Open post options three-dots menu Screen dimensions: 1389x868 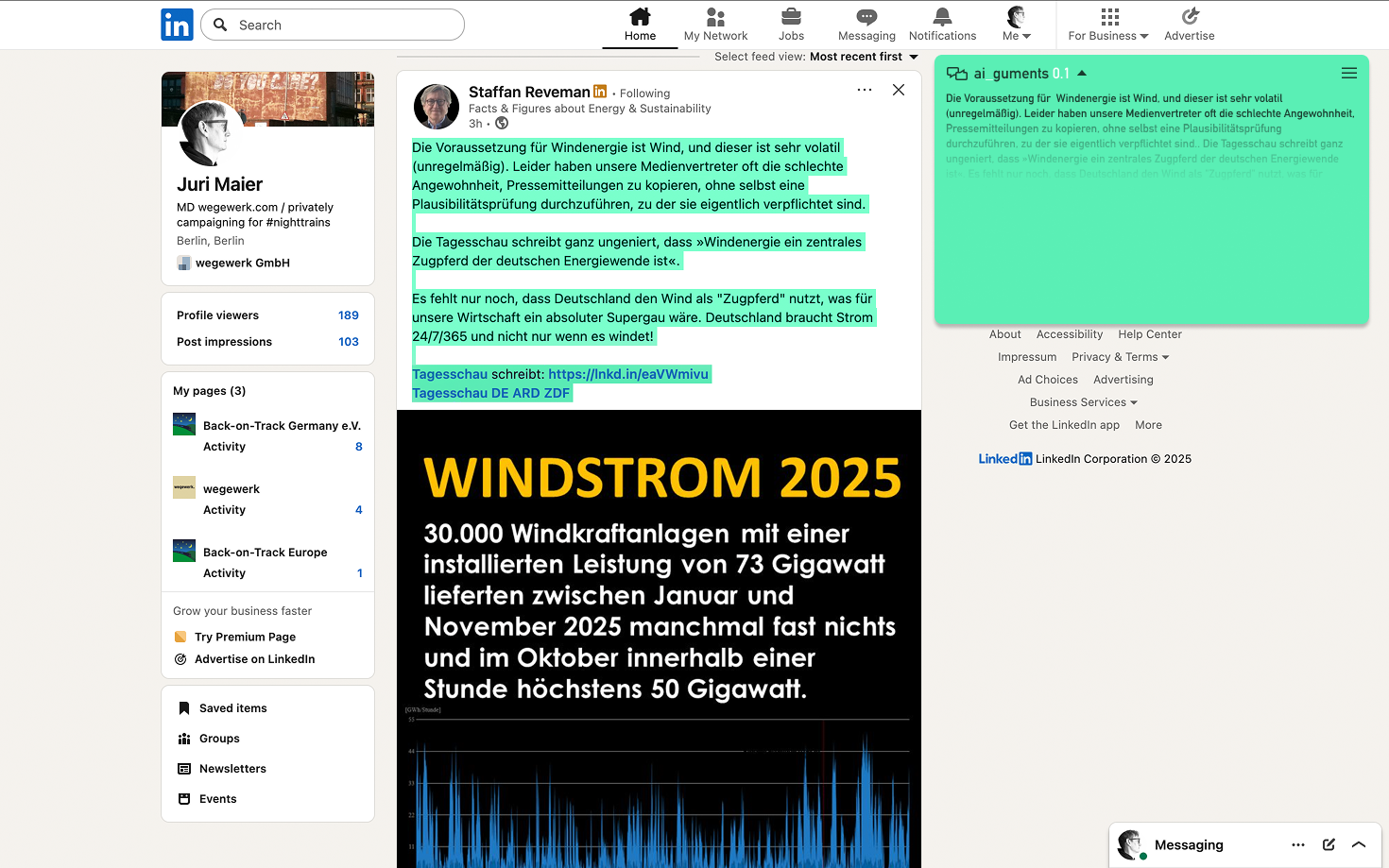point(864,90)
